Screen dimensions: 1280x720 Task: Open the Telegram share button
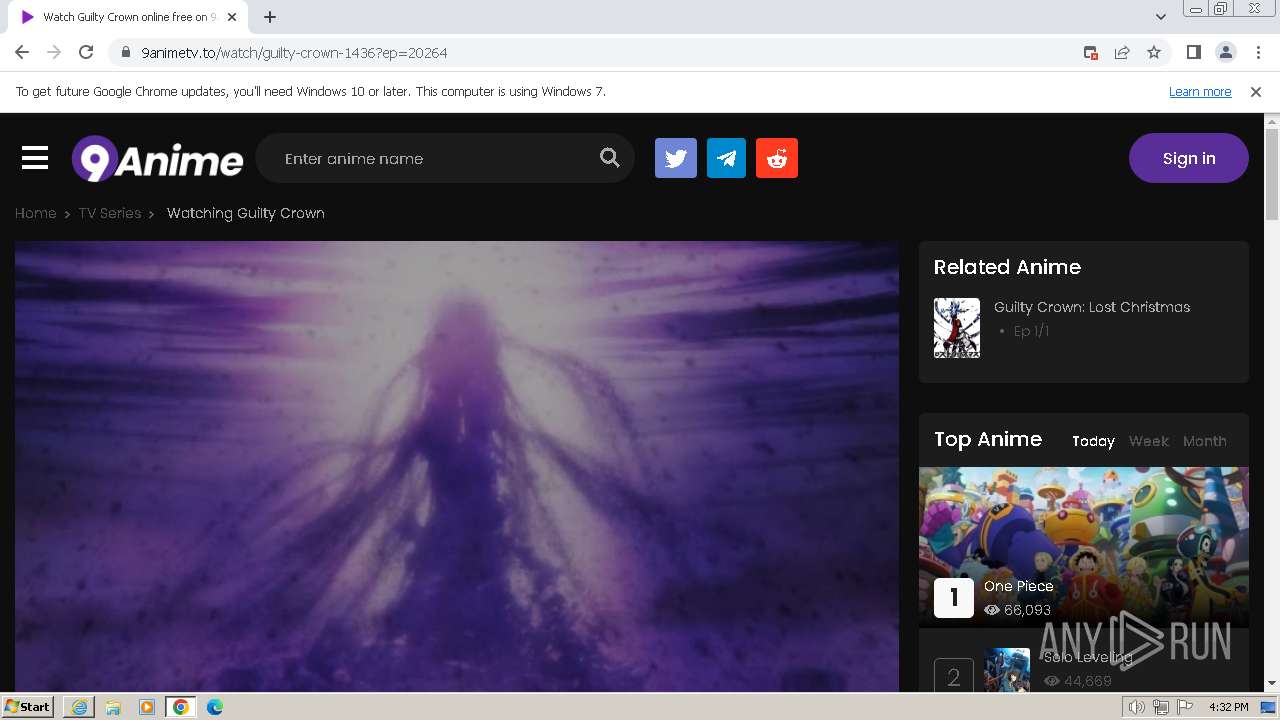(x=726, y=158)
